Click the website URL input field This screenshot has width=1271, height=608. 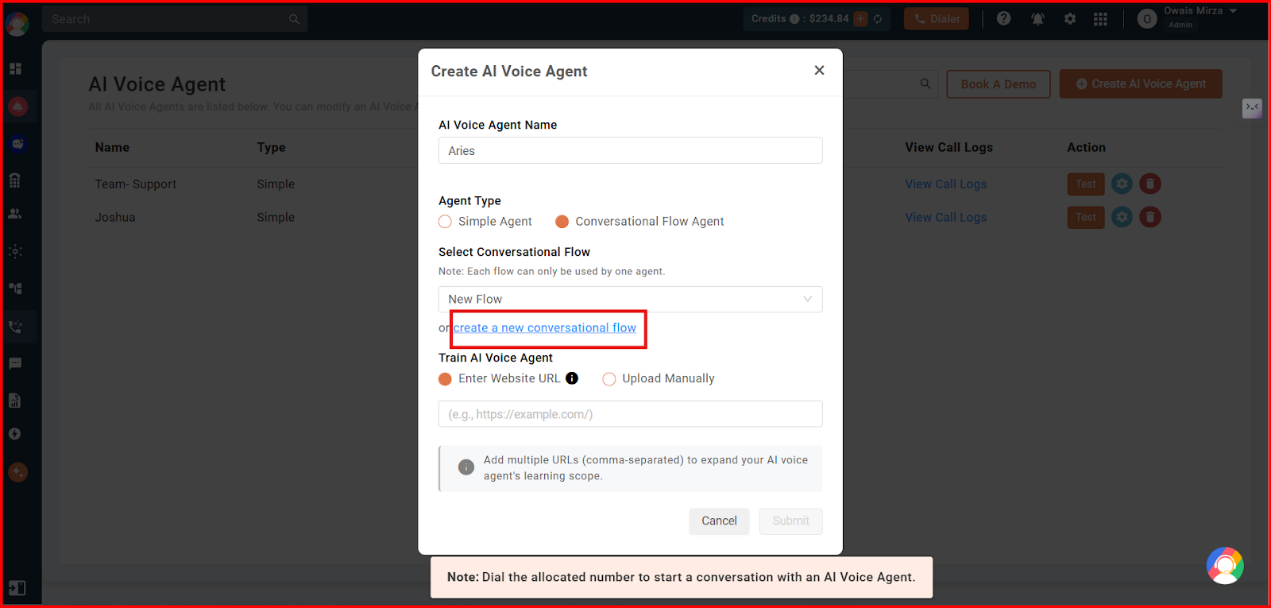tap(630, 414)
